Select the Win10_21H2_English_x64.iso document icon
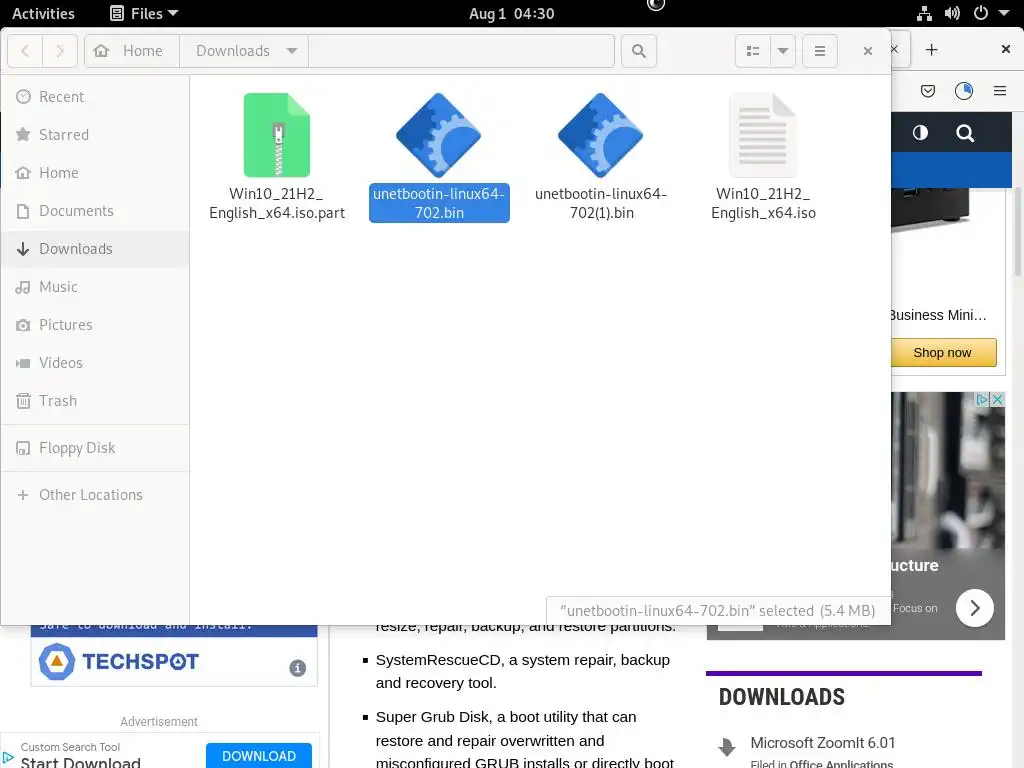The image size is (1024, 768). tap(763, 135)
